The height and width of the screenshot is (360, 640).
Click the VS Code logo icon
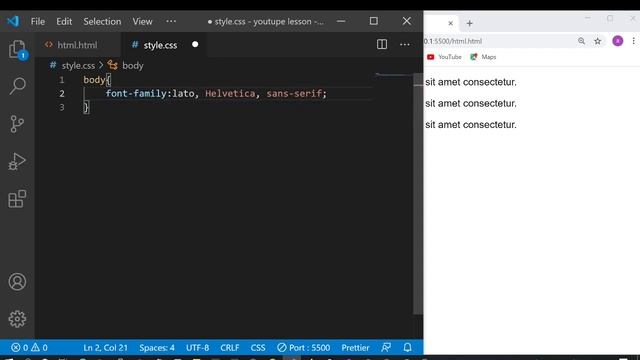click(13, 21)
